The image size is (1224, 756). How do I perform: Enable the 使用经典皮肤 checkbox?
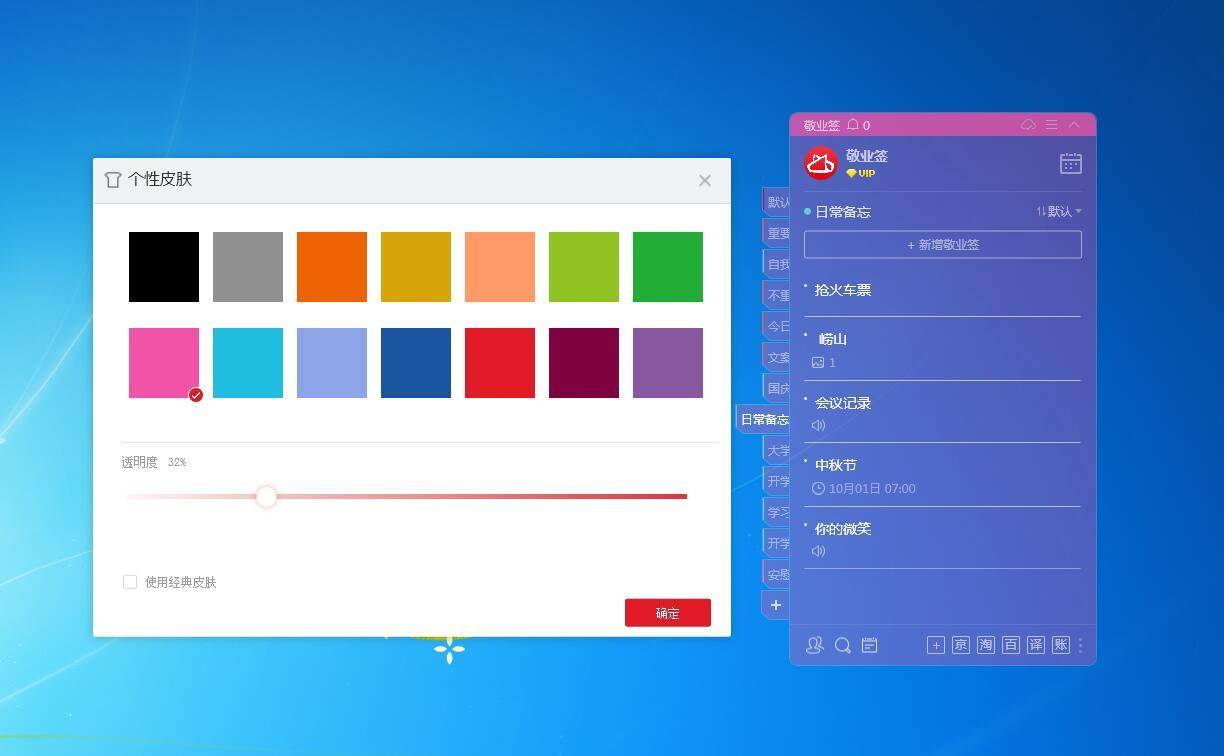(x=130, y=582)
